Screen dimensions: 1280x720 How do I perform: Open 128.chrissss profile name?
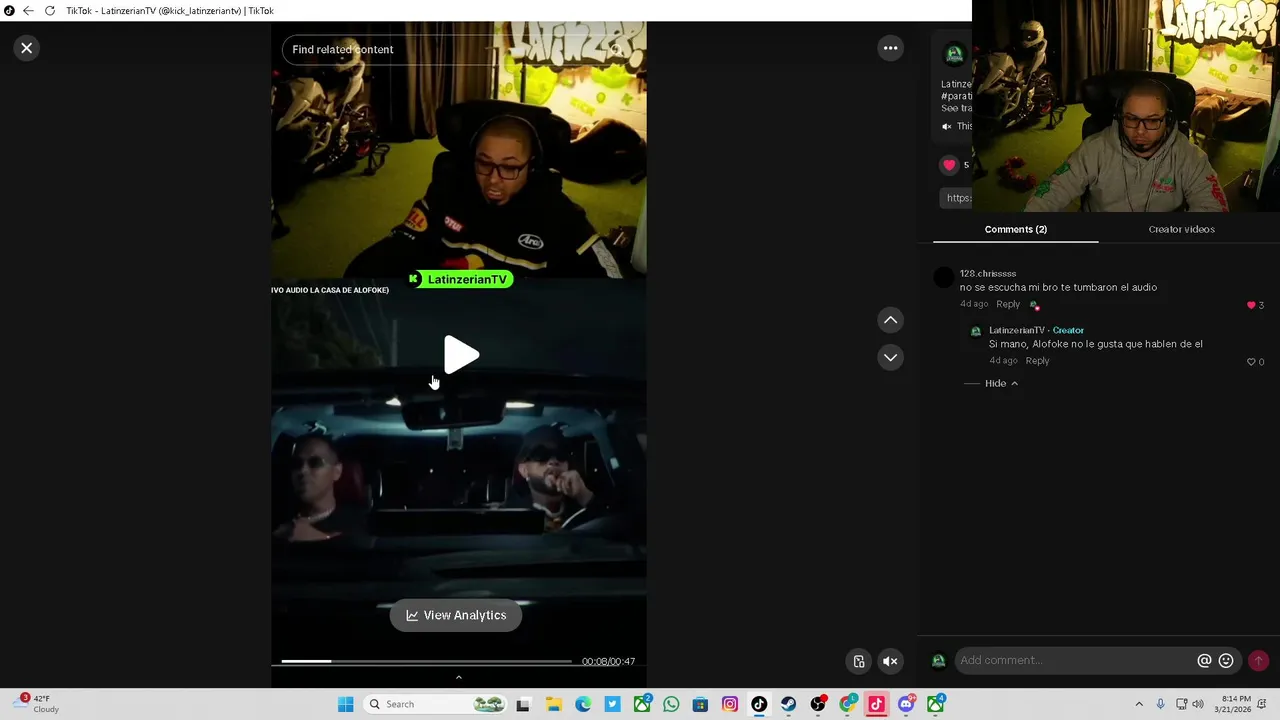[x=988, y=273]
